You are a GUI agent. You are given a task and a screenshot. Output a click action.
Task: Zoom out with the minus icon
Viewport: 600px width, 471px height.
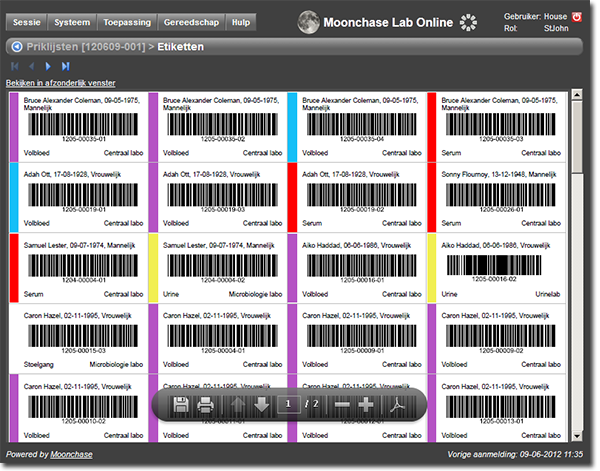[342, 404]
